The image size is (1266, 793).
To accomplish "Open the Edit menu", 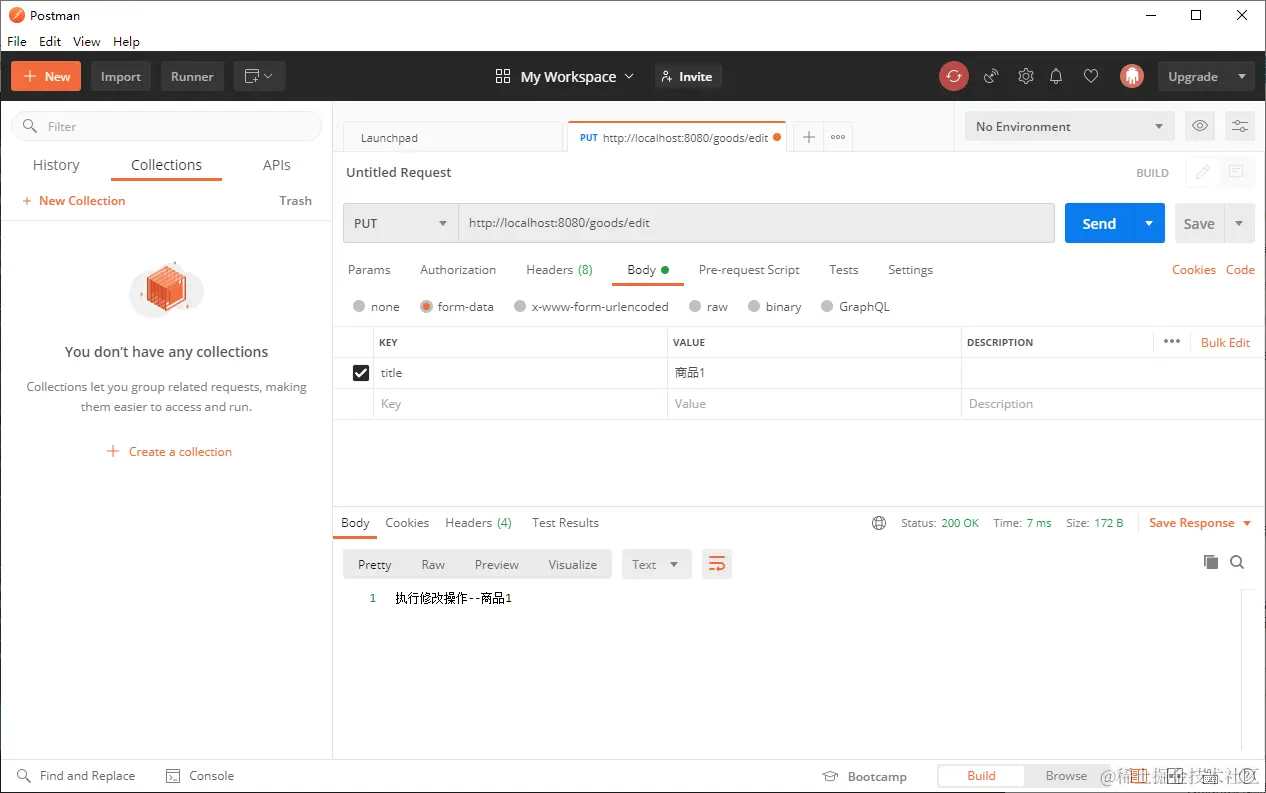I will pos(50,41).
